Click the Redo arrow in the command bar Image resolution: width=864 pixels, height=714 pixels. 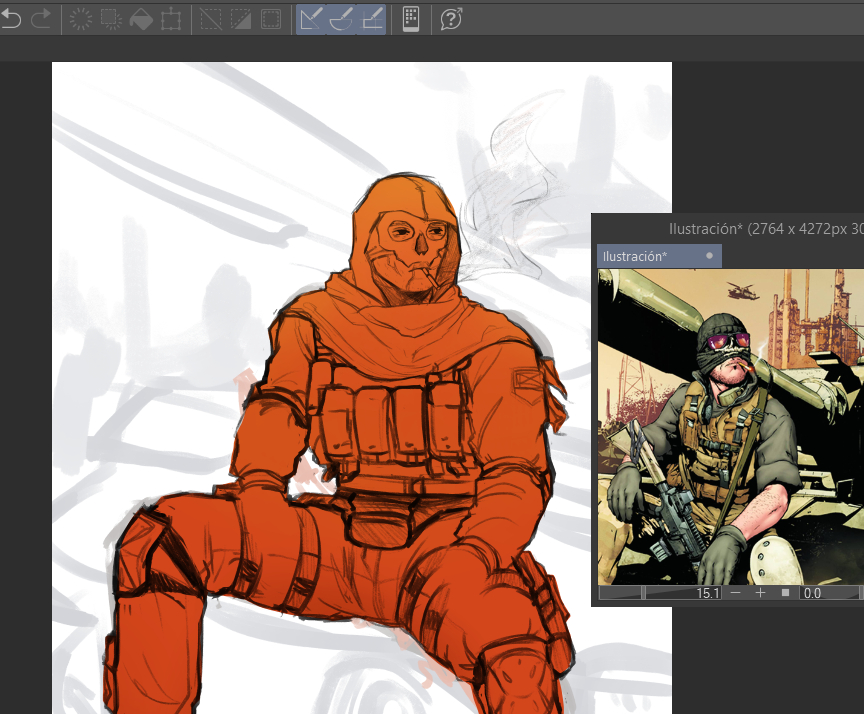pyautogui.click(x=42, y=18)
